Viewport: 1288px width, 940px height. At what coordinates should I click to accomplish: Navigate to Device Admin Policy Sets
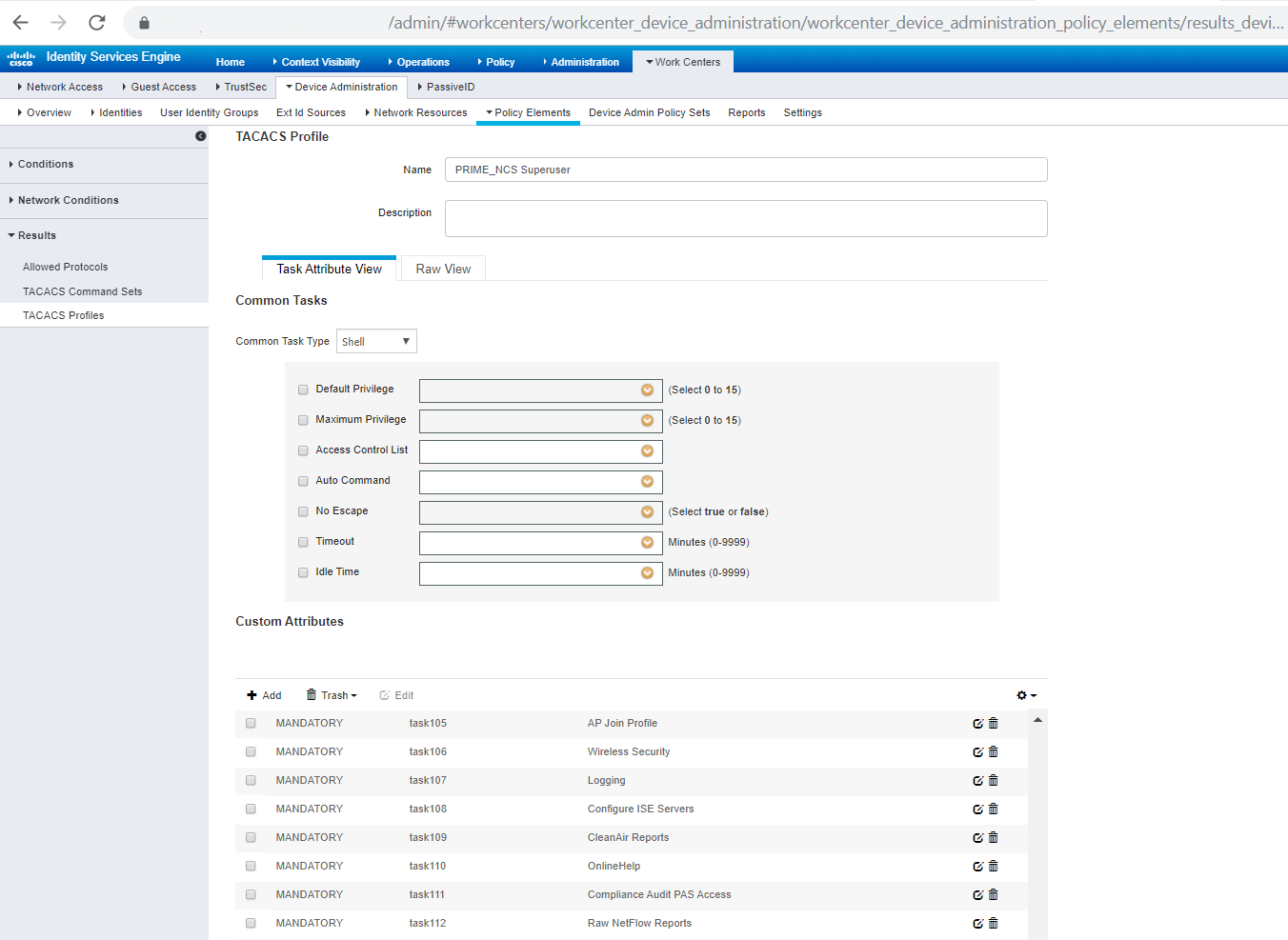click(x=649, y=112)
